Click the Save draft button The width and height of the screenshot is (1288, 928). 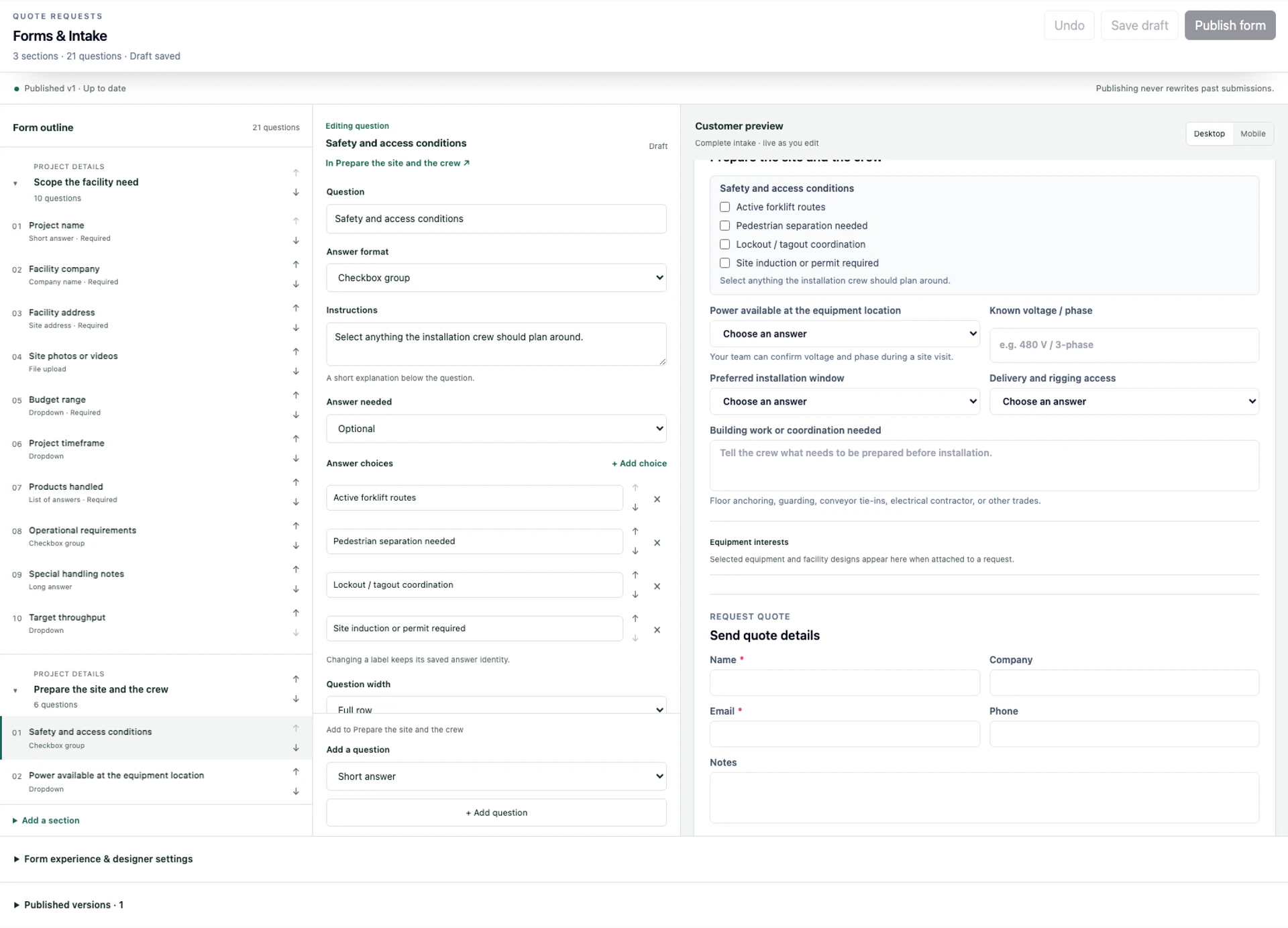[x=1139, y=25]
